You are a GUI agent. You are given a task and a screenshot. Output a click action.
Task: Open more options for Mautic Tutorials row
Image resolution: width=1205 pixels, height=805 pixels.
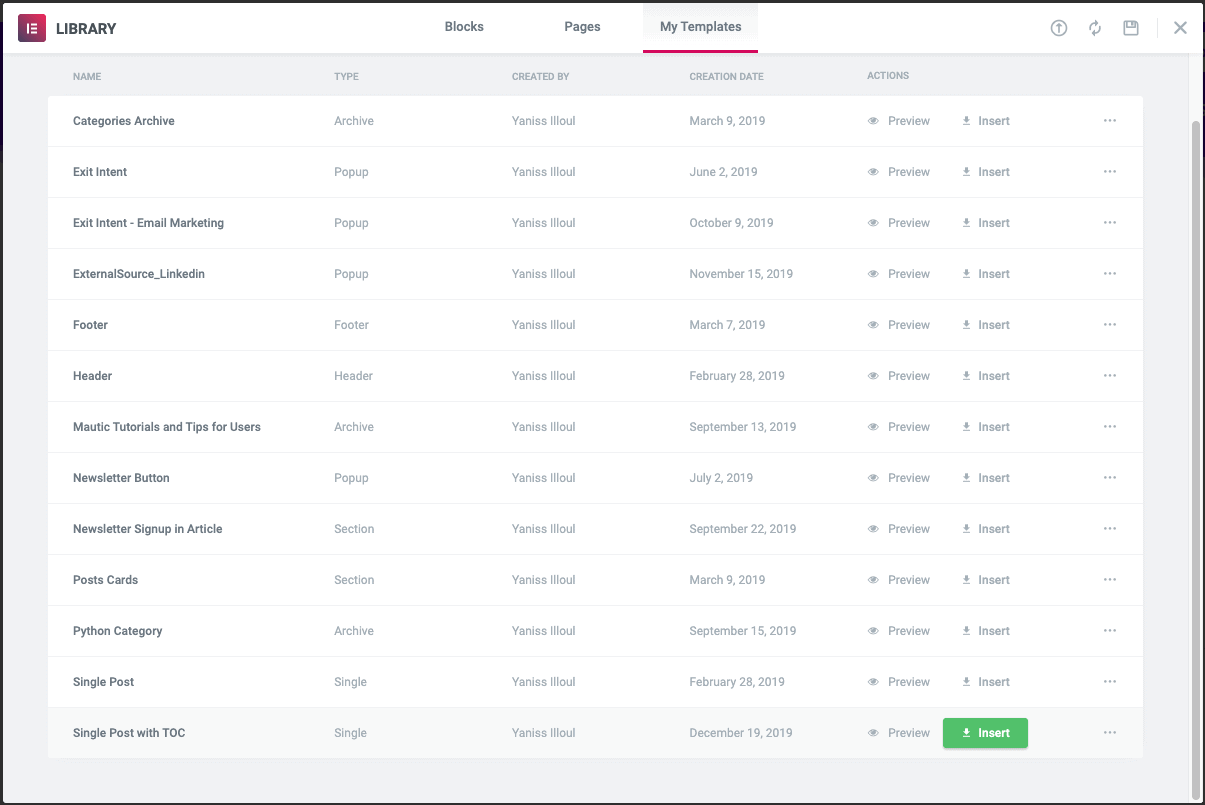click(x=1110, y=427)
